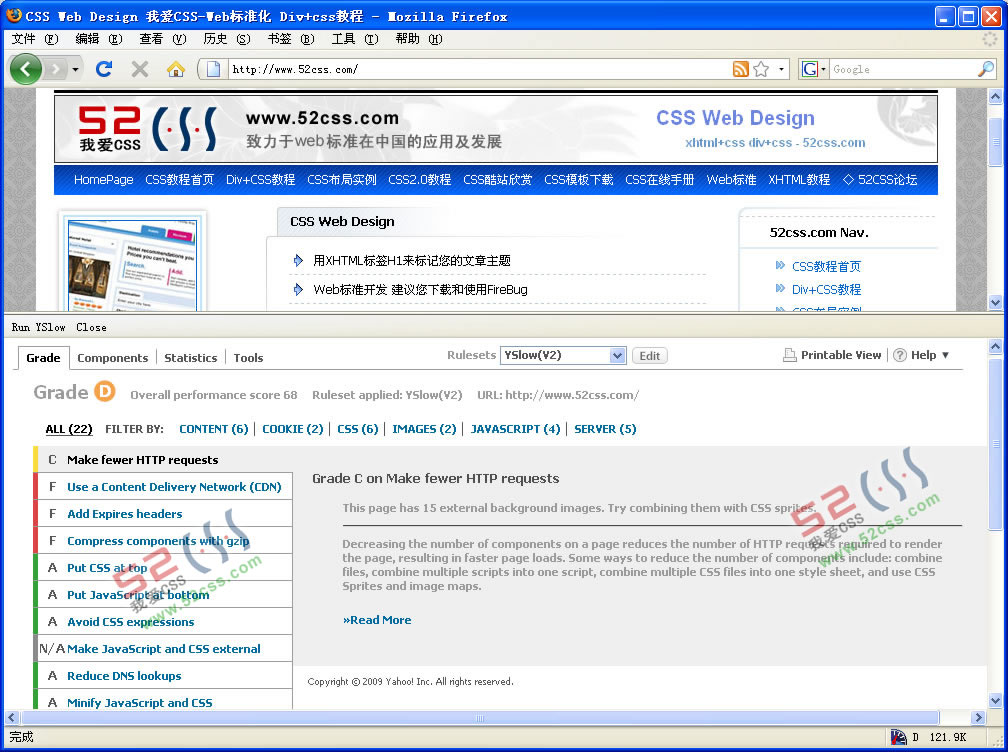Filter rules by SERVER (5)
1008x752 pixels.
tap(605, 429)
